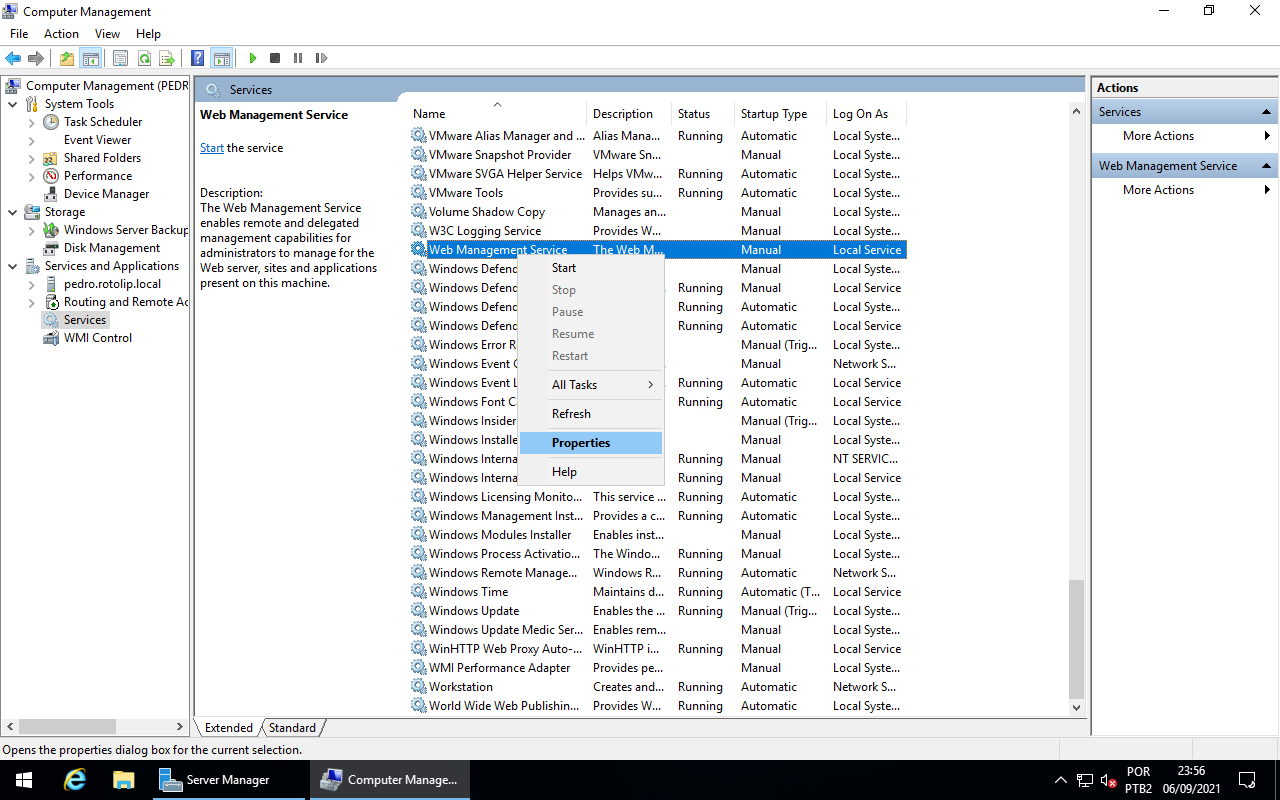The image size is (1280, 800).
Task: Sort services by the Name column header
Action: tap(428, 113)
